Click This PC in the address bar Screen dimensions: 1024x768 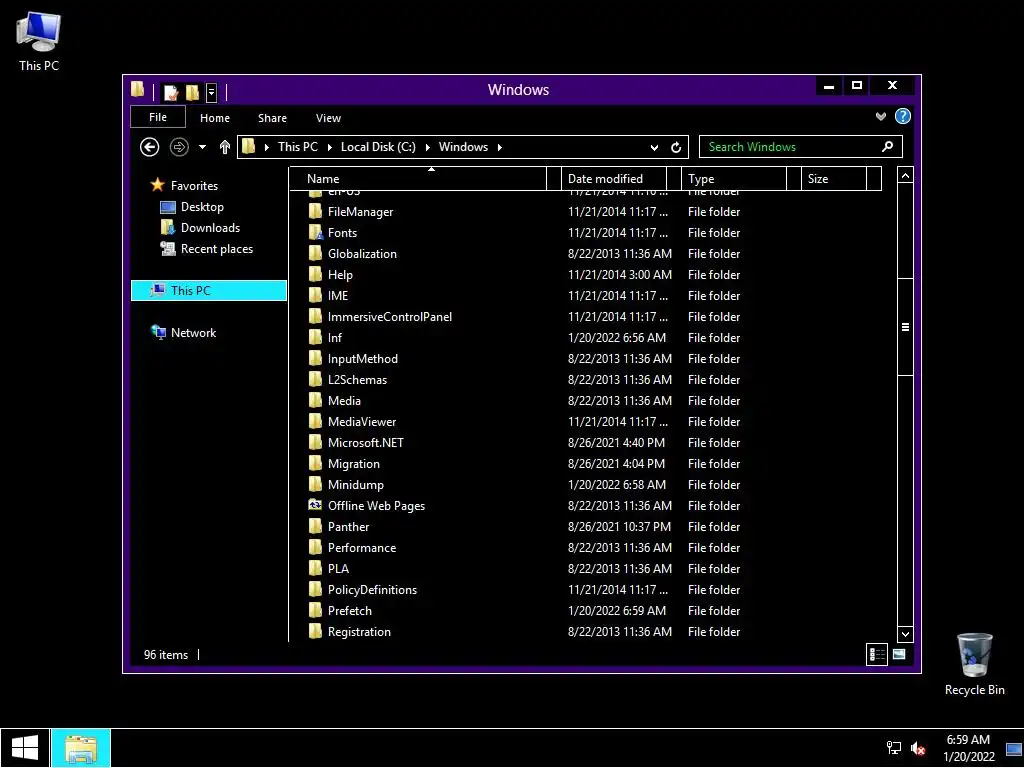tap(298, 147)
